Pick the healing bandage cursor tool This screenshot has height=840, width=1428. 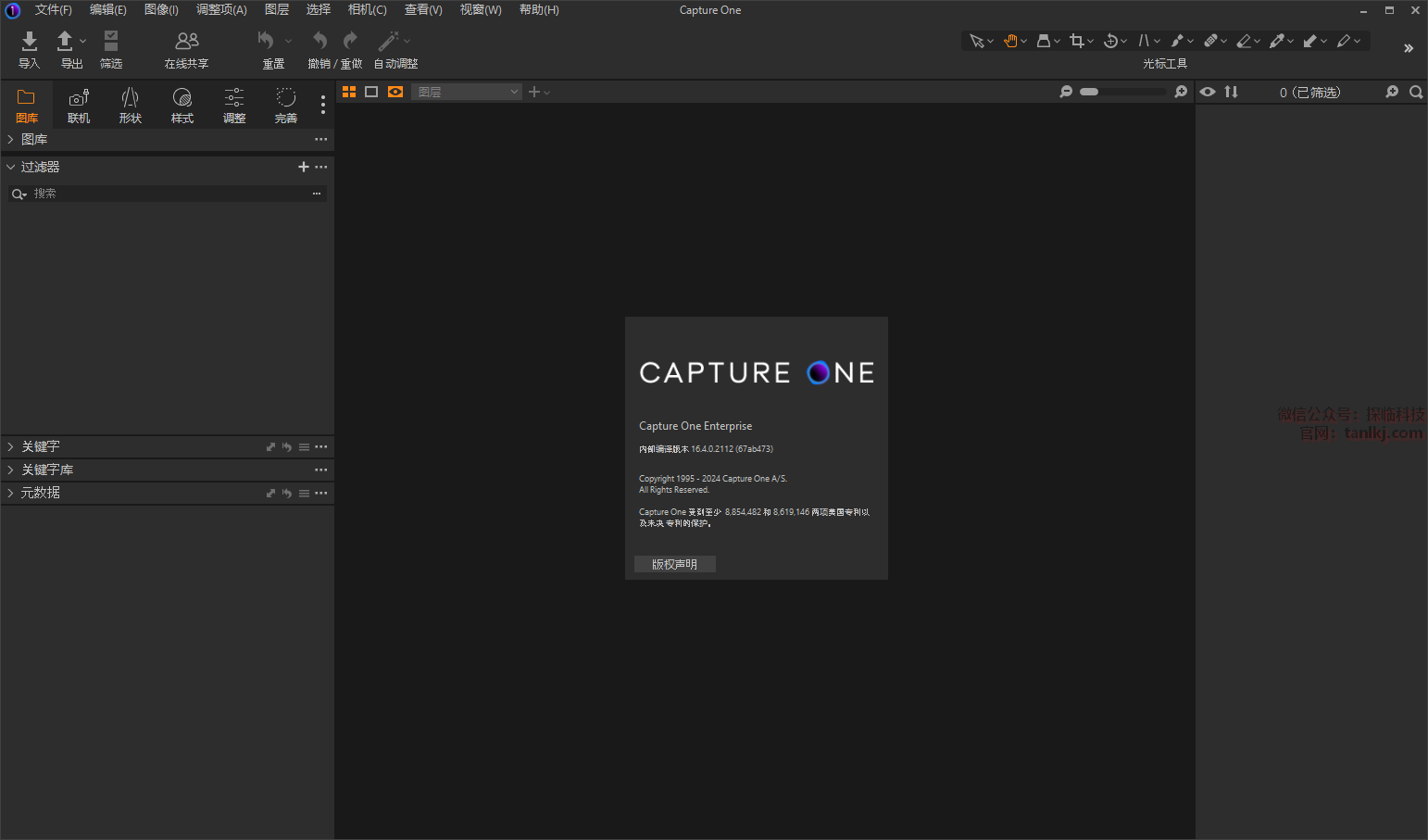(1209, 41)
